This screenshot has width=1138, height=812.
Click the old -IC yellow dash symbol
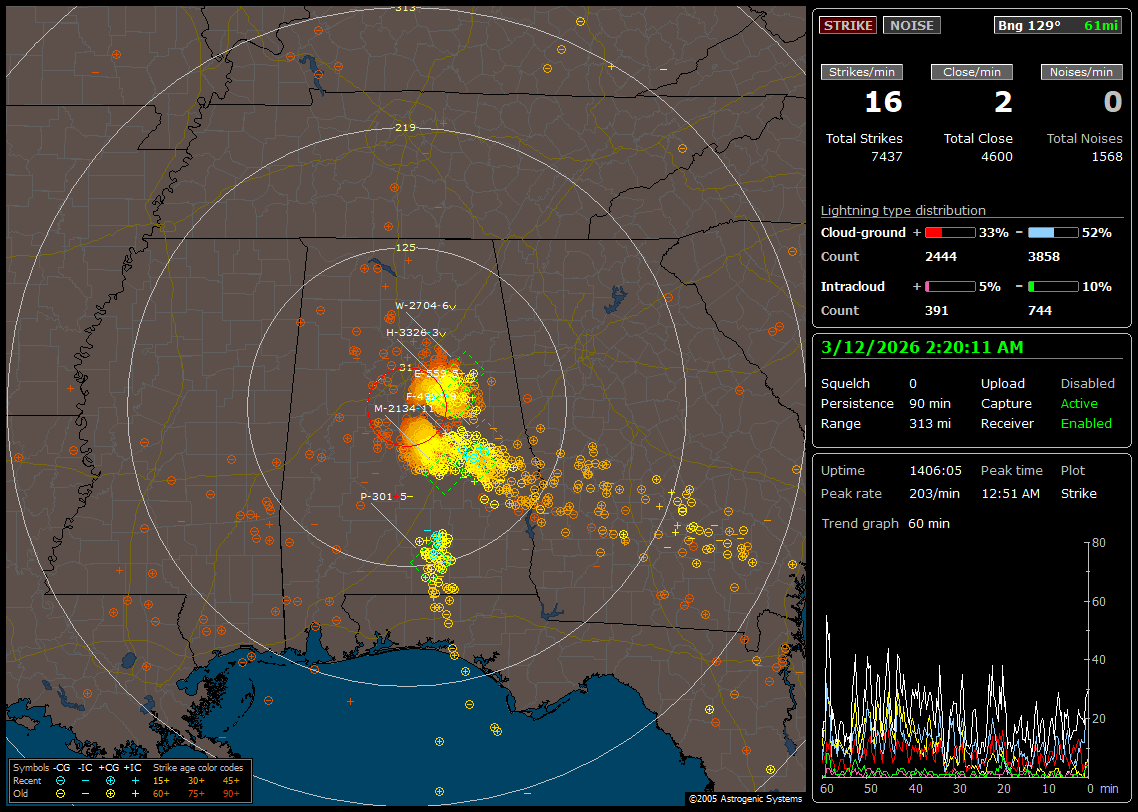(x=85, y=793)
